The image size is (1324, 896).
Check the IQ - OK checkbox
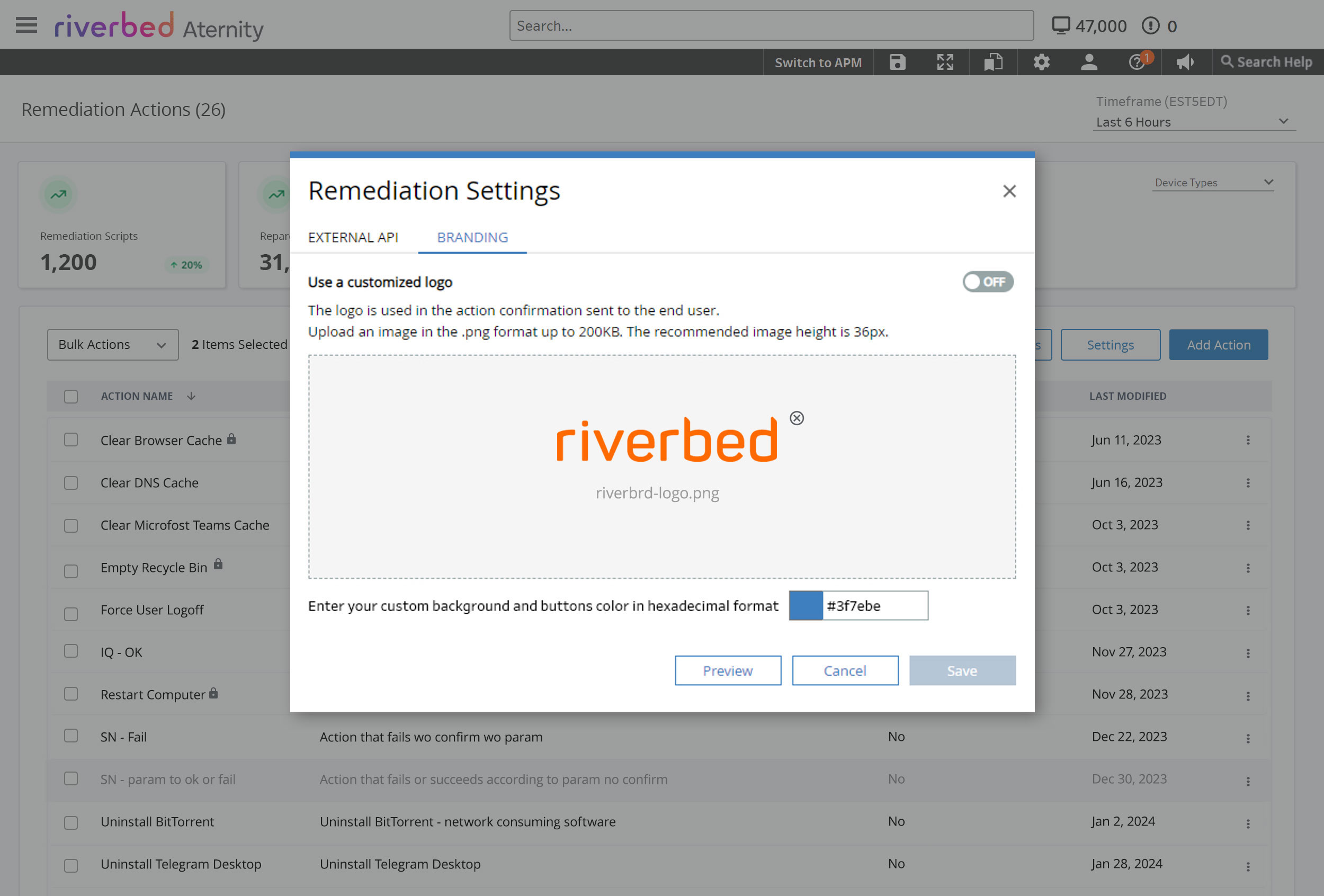tap(70, 650)
